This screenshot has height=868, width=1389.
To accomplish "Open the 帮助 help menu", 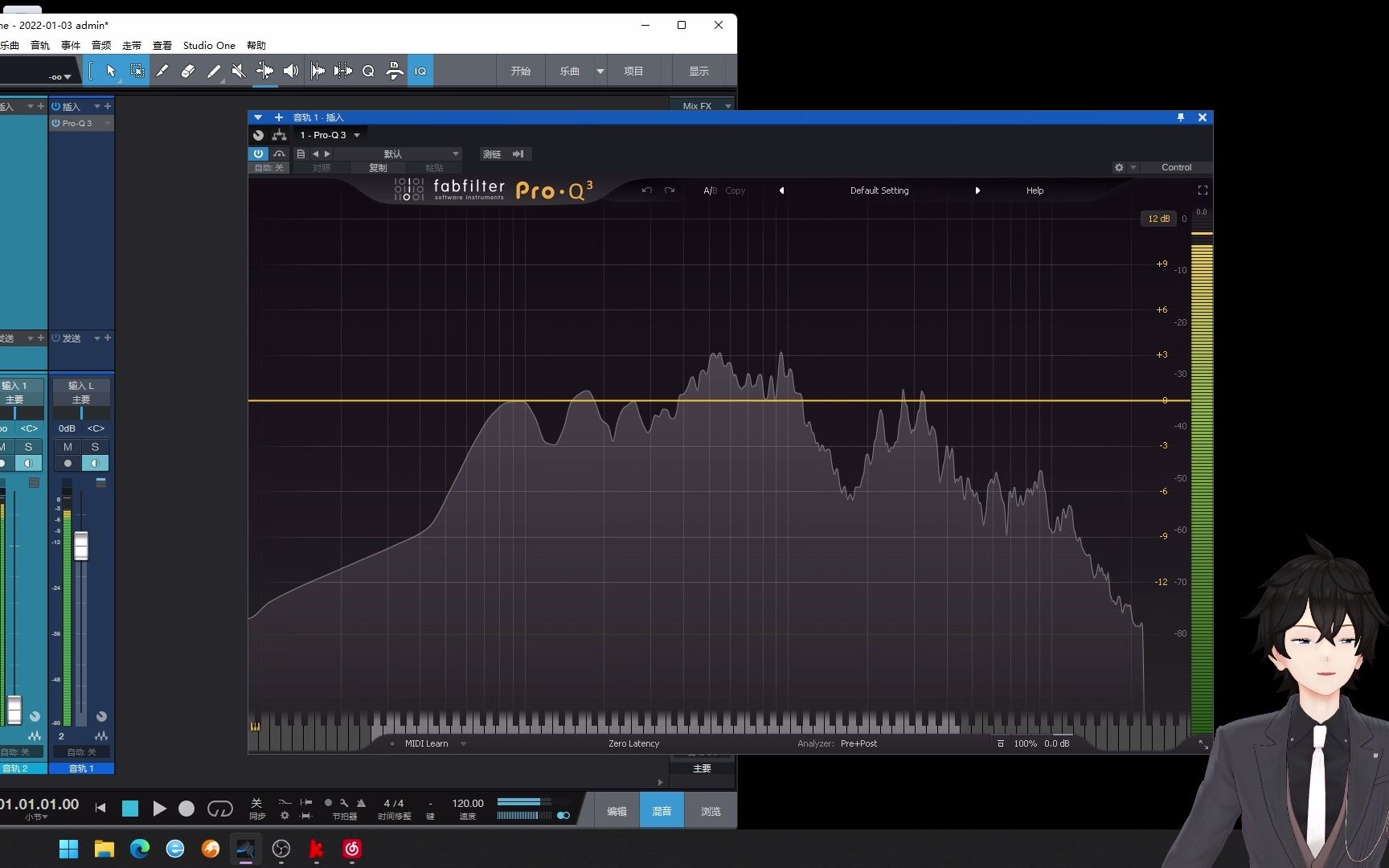I will (256, 45).
